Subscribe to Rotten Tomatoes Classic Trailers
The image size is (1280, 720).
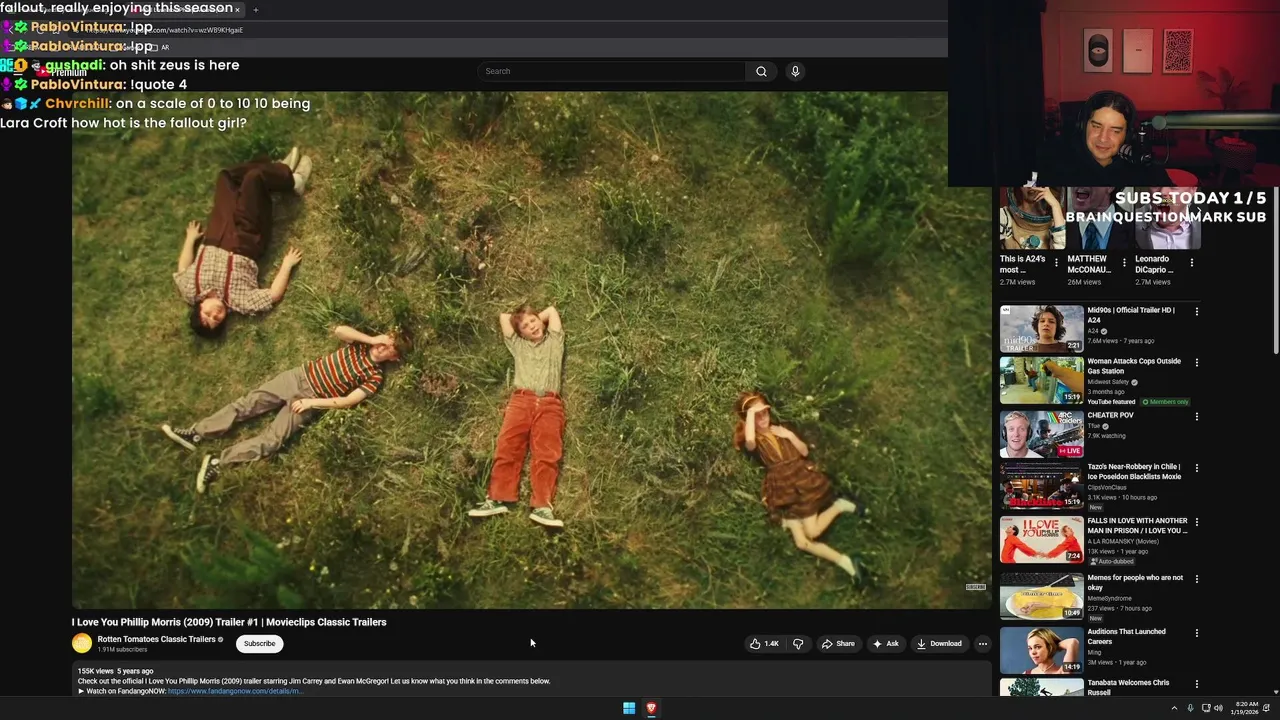click(x=259, y=644)
